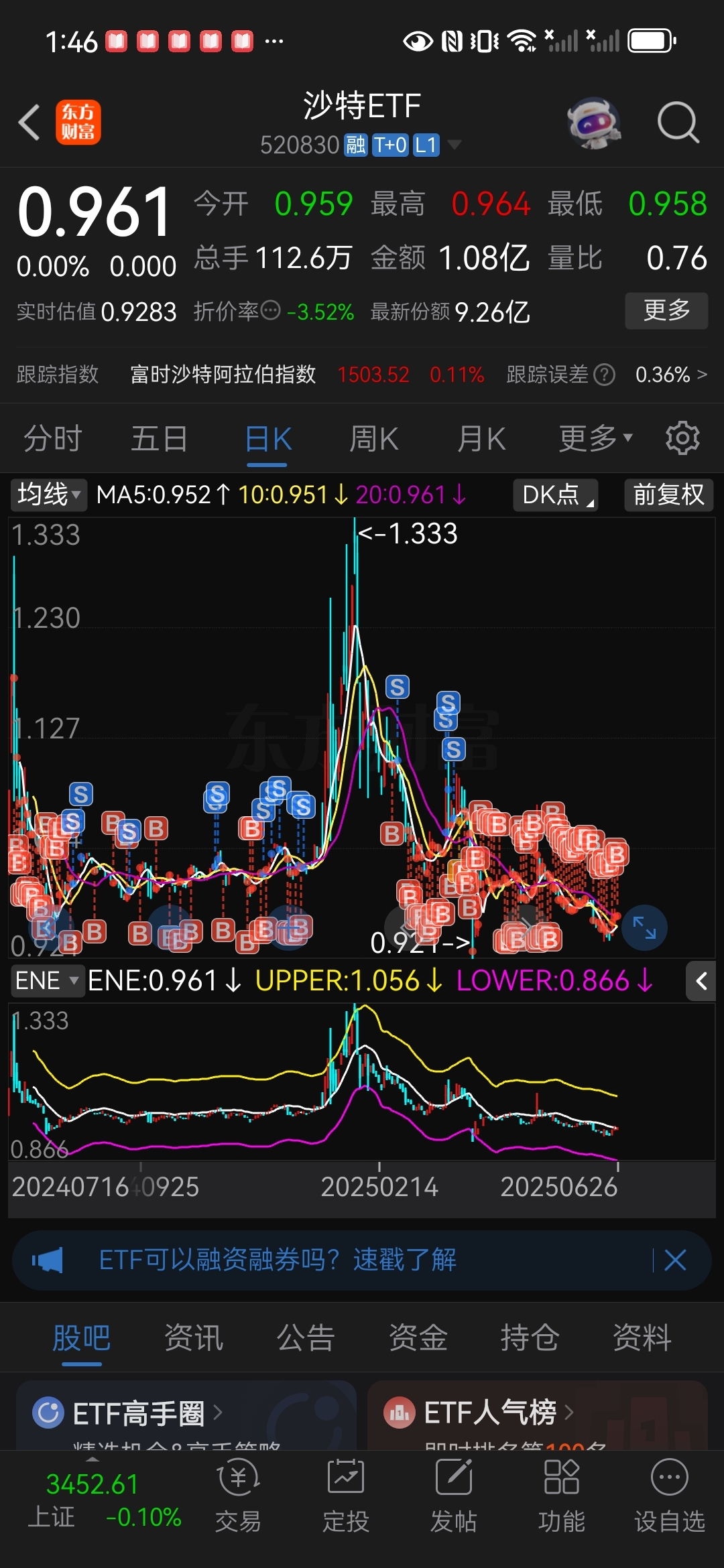Expand 更多 chart period dropdown
The width and height of the screenshot is (724, 1568).
[x=595, y=439]
